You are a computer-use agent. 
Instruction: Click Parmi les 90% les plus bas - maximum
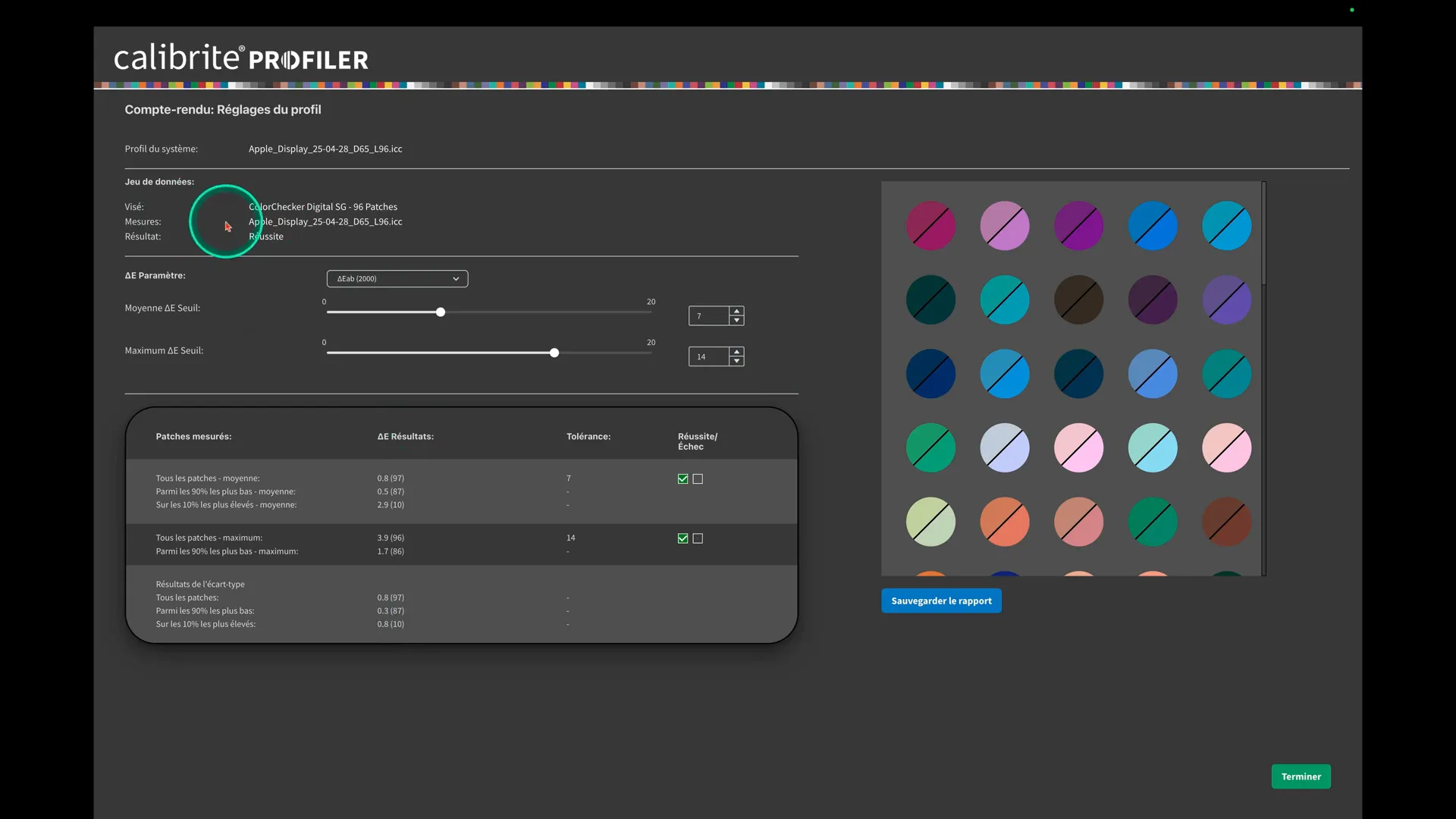click(x=227, y=551)
